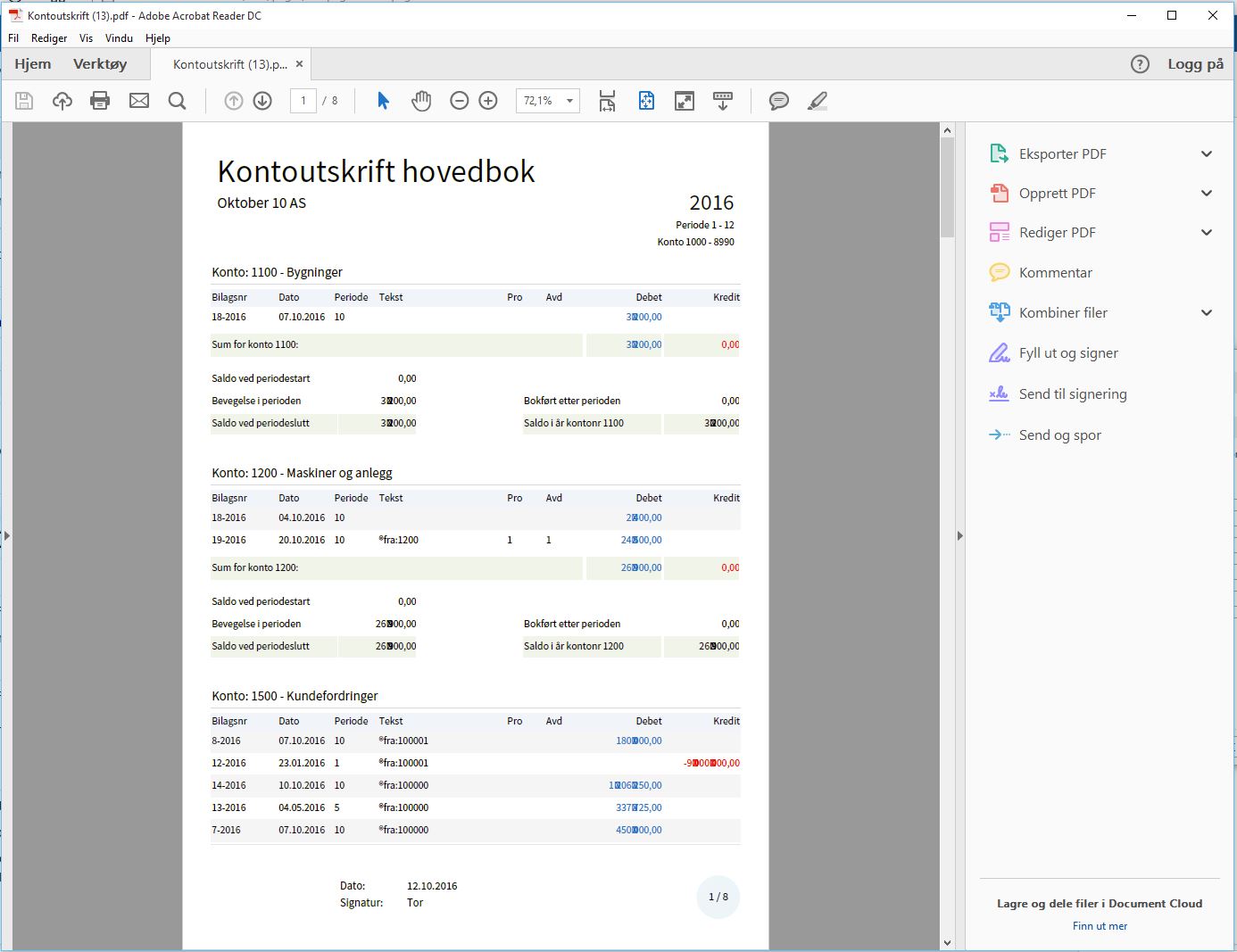Screen dimensions: 1237x952
Task: Open the search (magnifier) tool
Action: (178, 101)
